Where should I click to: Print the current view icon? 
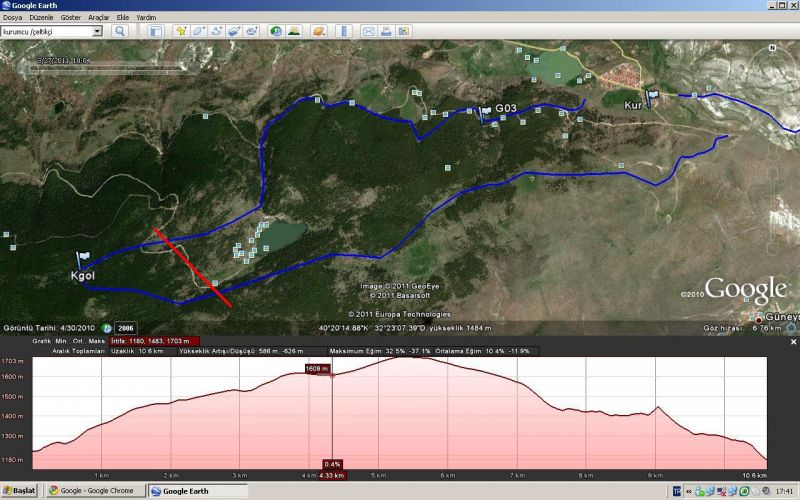coord(386,31)
